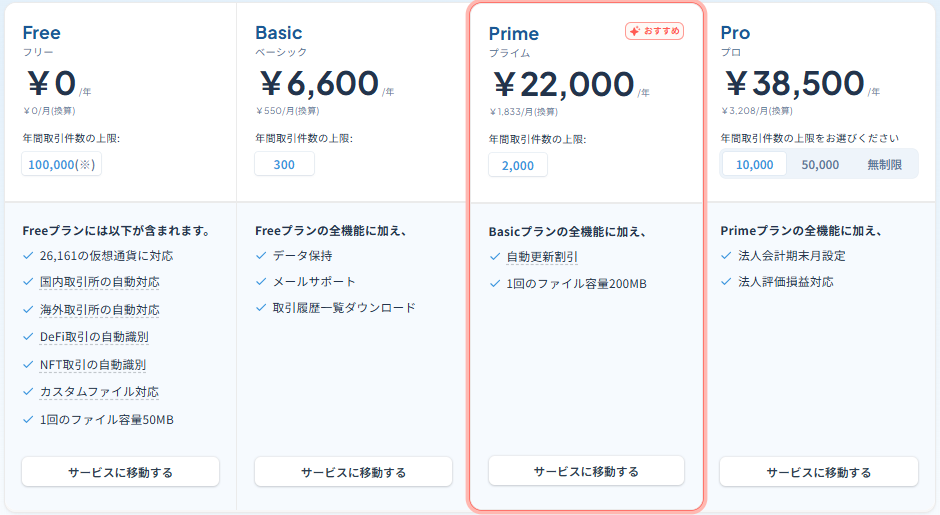Click the 300 limit box in Basic

click(284, 165)
